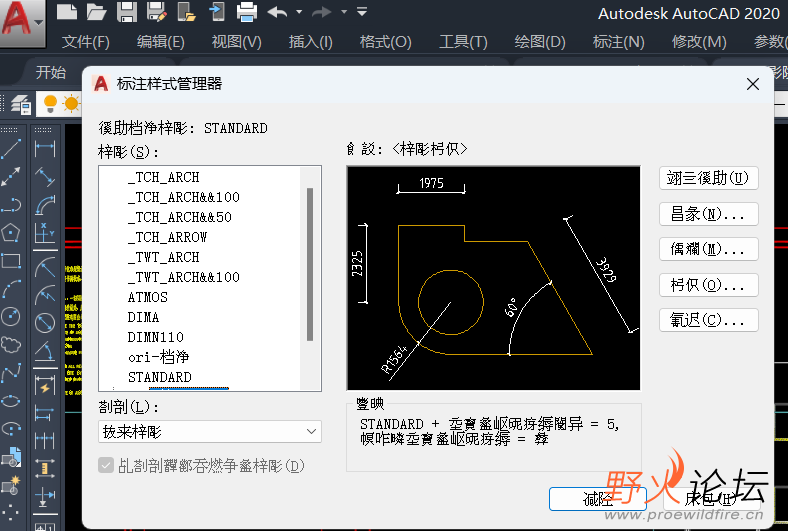Viewport: 788px width, 531px height.
Task: Select the Point tool with dots icon
Action: click(11, 513)
